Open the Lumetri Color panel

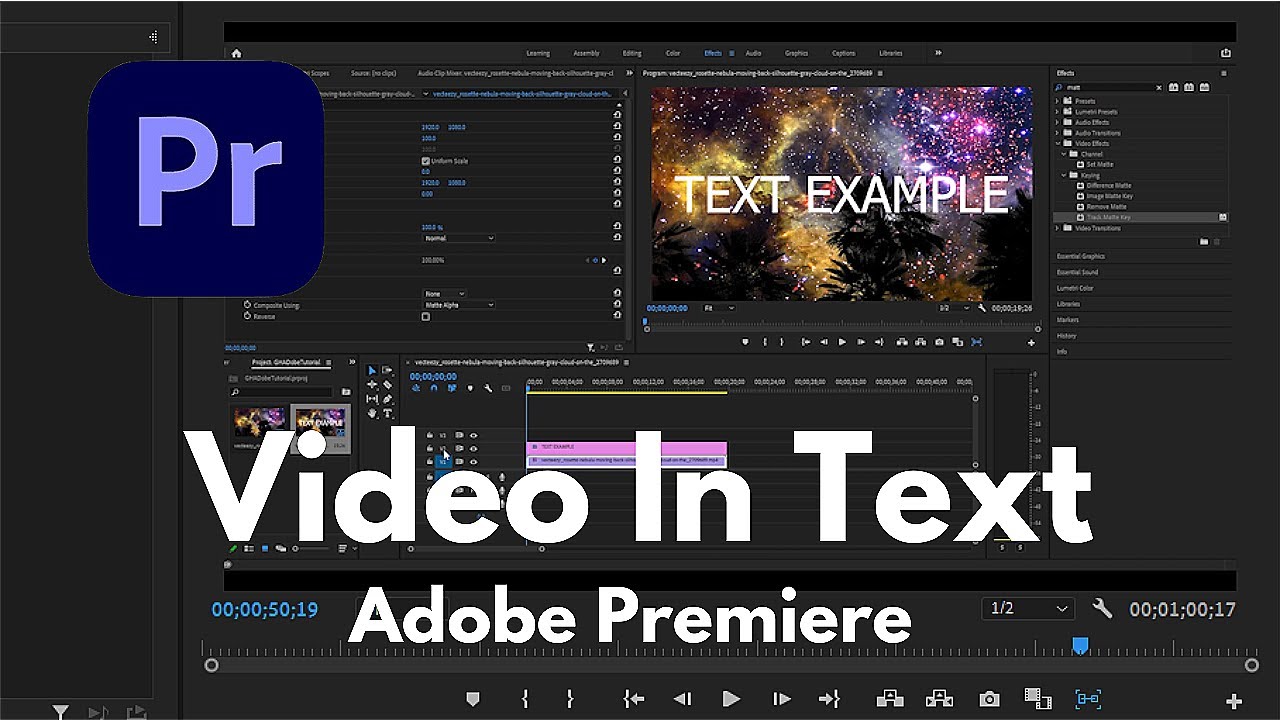coord(1075,288)
